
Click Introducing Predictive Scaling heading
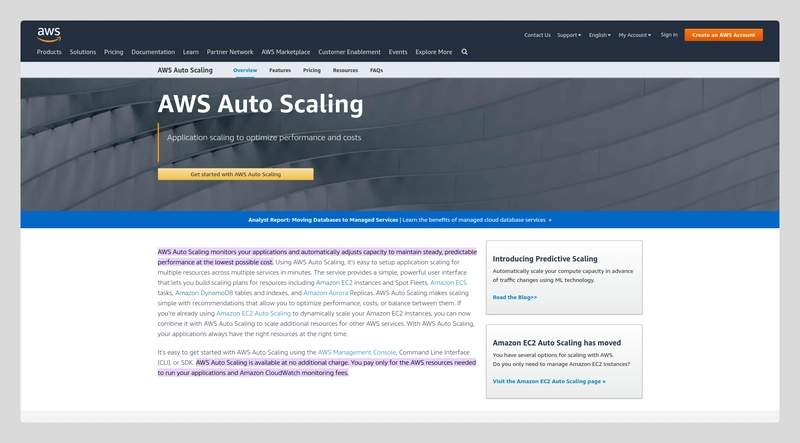545,259
